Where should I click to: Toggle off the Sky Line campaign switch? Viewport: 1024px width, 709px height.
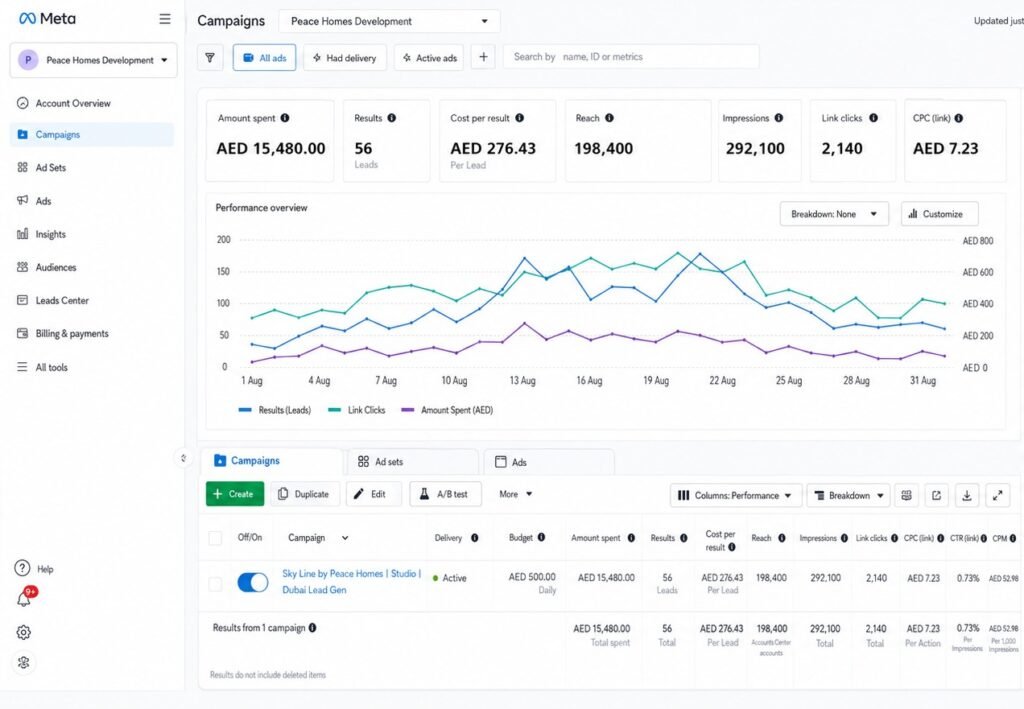pyautogui.click(x=253, y=582)
